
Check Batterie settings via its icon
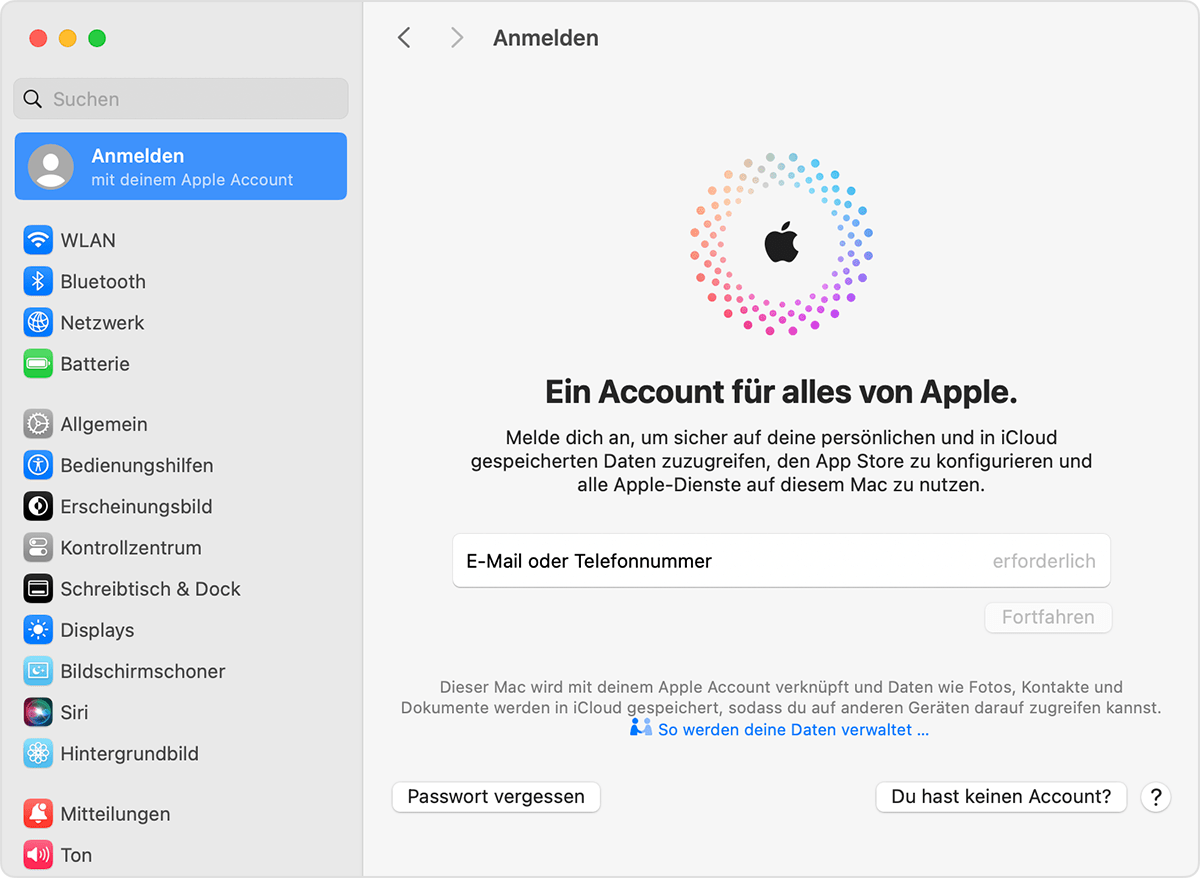[38, 363]
